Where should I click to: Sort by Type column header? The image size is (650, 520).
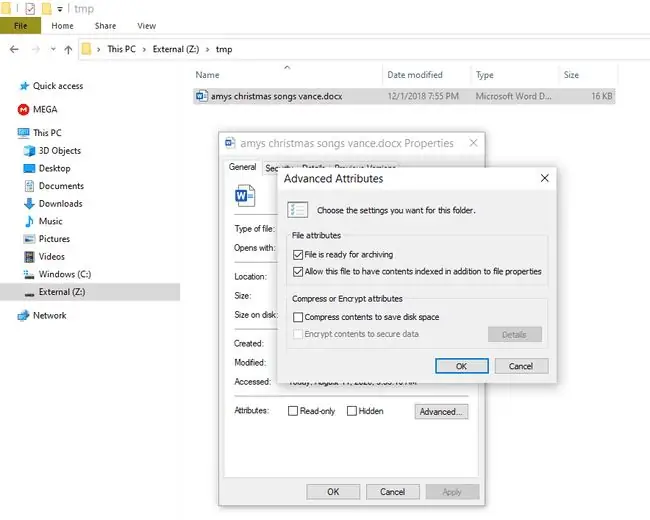(x=514, y=75)
